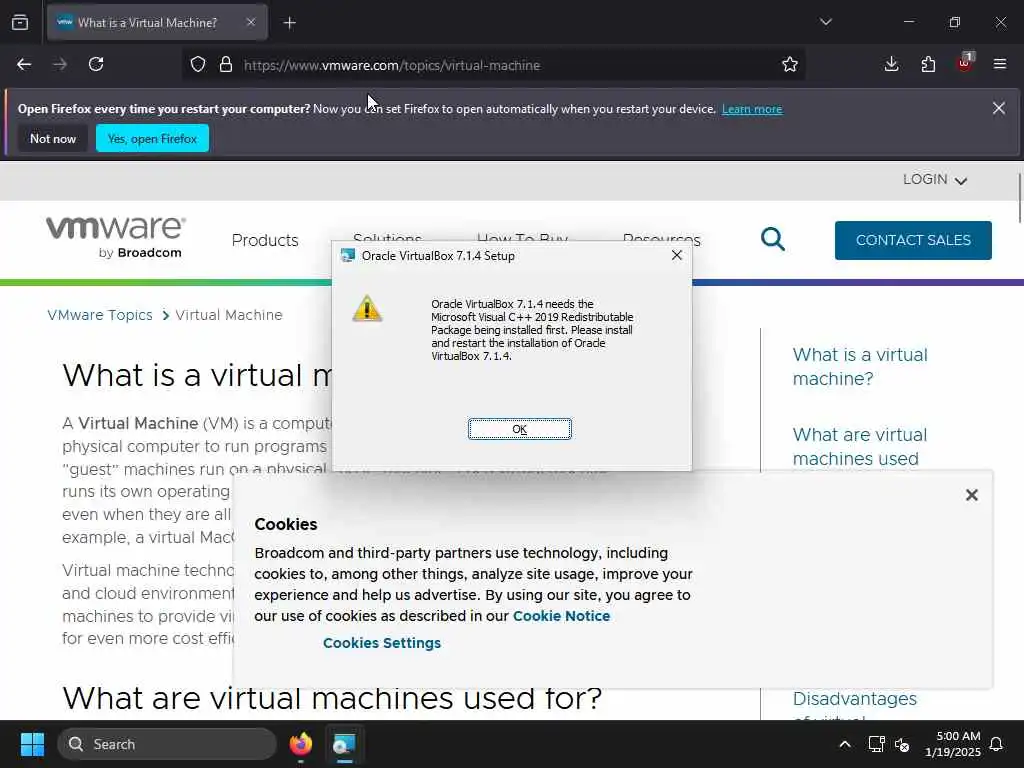
Task: Jump to 'What are virtual machines used' sidebar link
Action: point(859,447)
